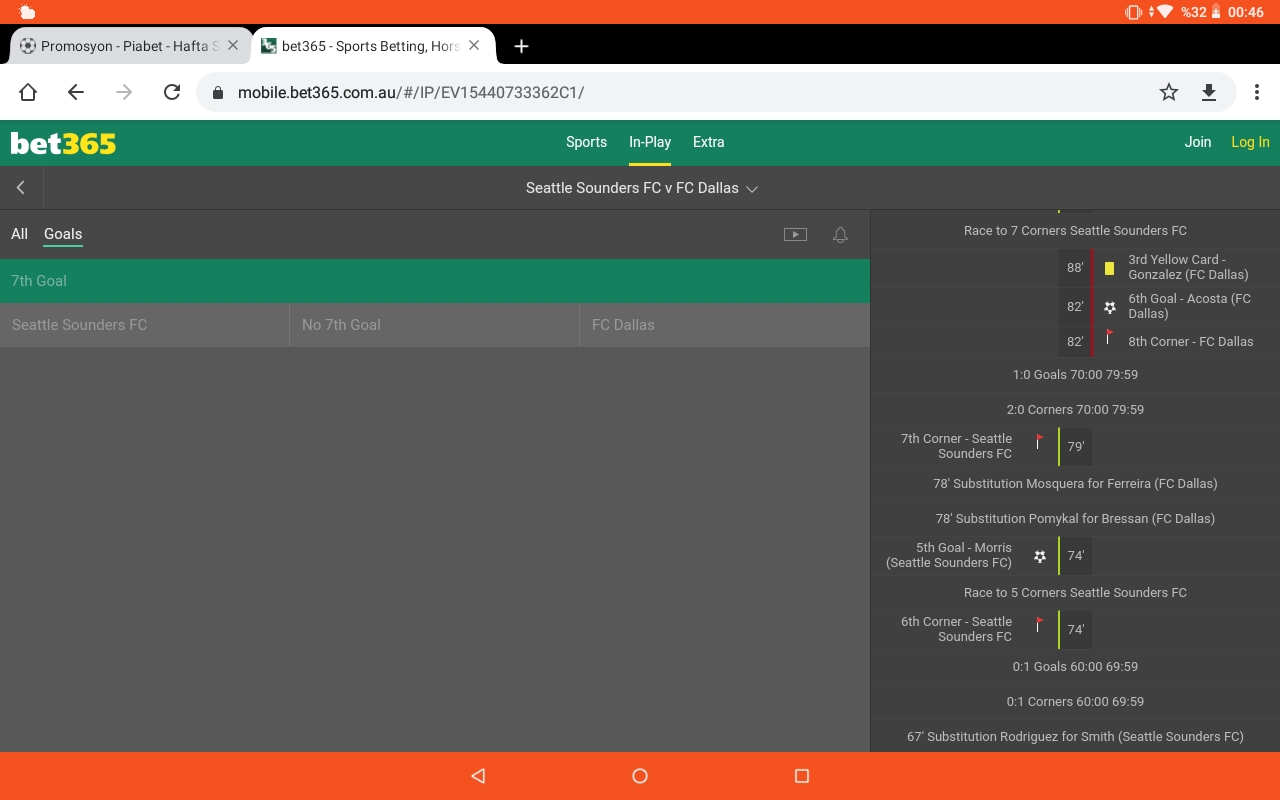The width and height of the screenshot is (1280, 800).
Task: Open the Extra menu item
Action: 708,142
